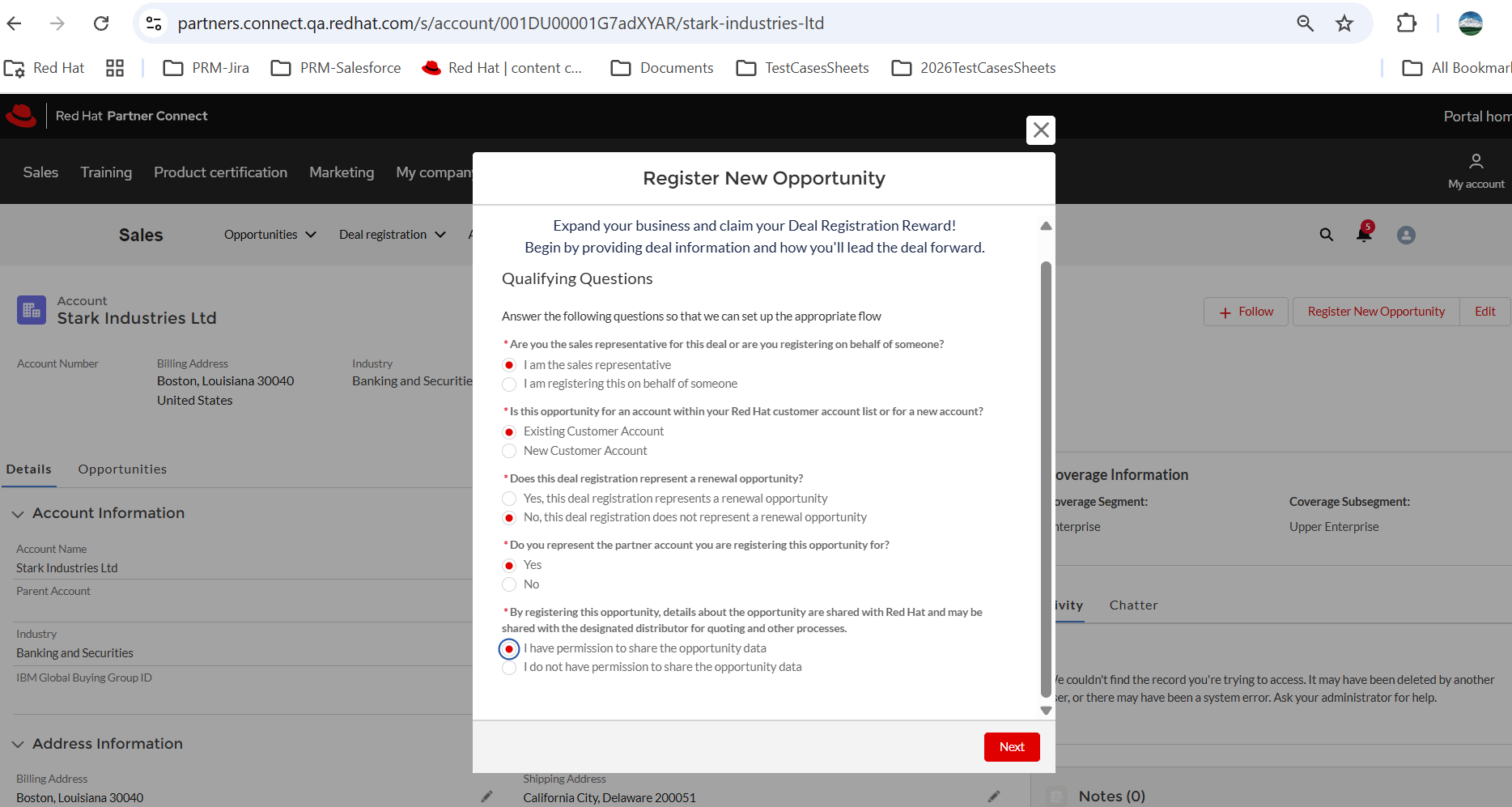Click the Red Hat fedora logo
1512x807 pixels.
pyautogui.click(x=21, y=116)
